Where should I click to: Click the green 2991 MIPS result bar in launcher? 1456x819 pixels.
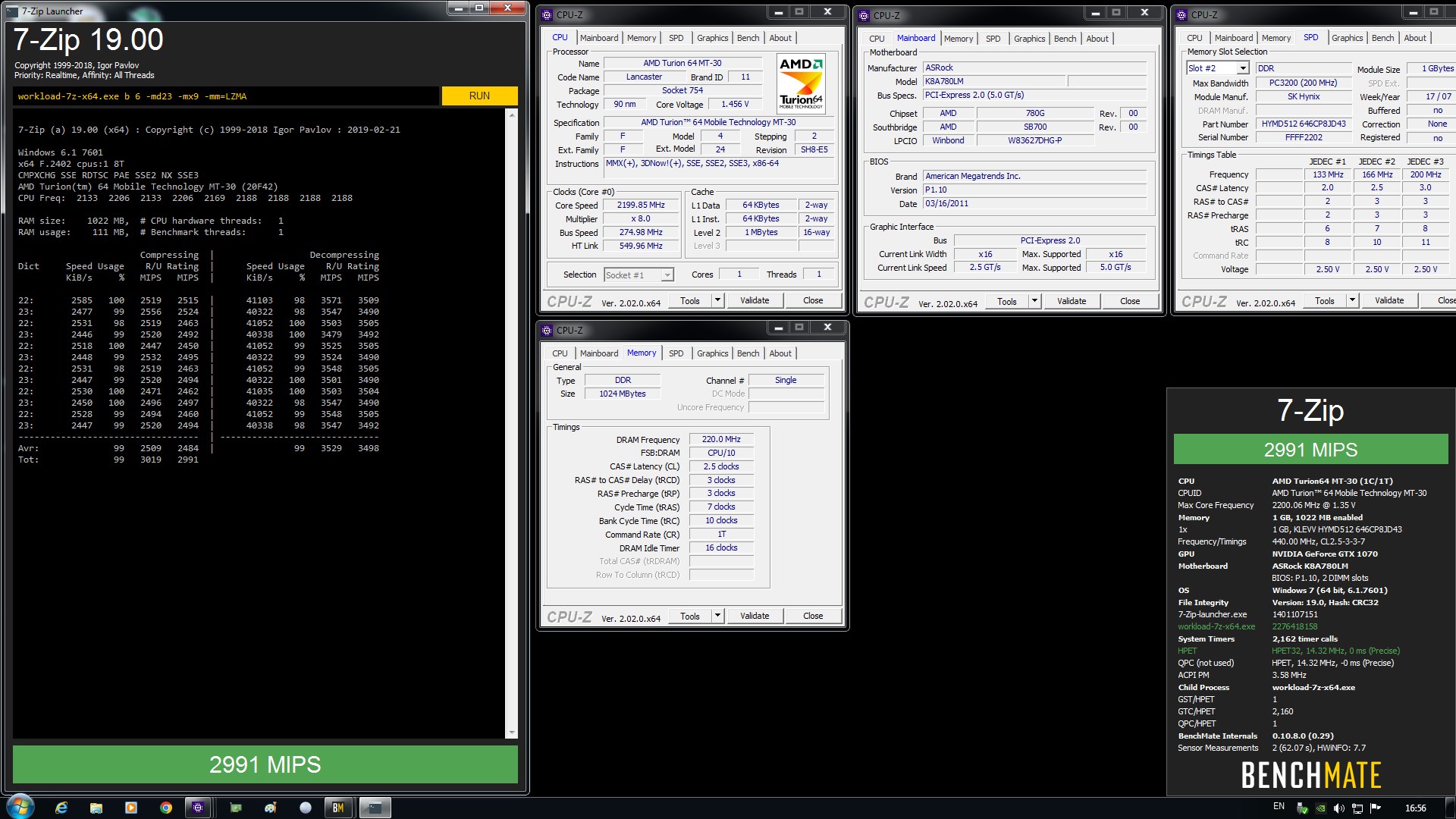pyautogui.click(x=265, y=764)
